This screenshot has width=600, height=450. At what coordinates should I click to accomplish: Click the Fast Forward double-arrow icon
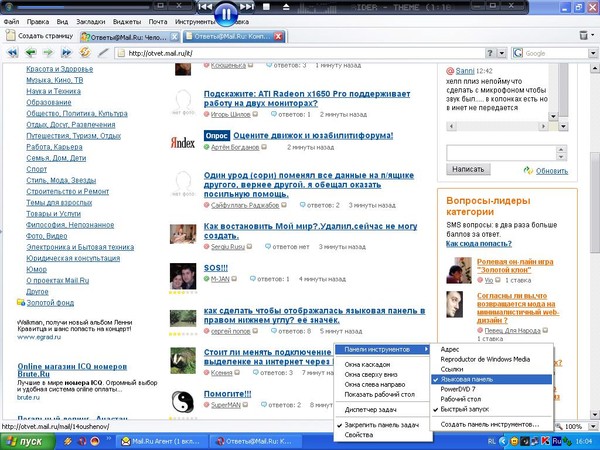point(66,52)
